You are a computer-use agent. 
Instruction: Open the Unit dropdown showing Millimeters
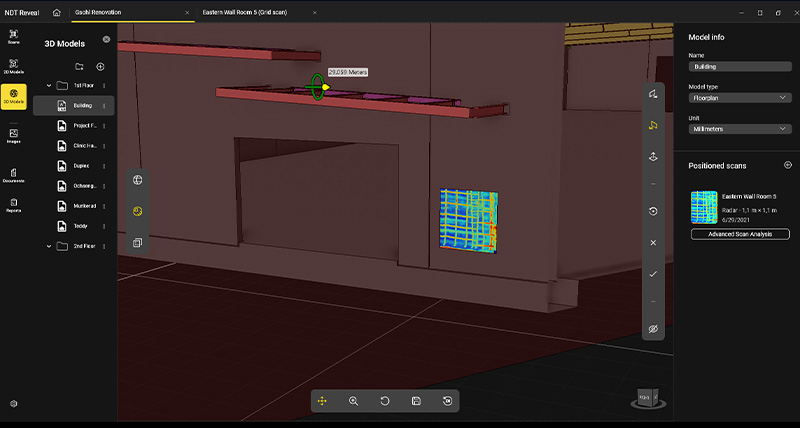[x=739, y=129]
